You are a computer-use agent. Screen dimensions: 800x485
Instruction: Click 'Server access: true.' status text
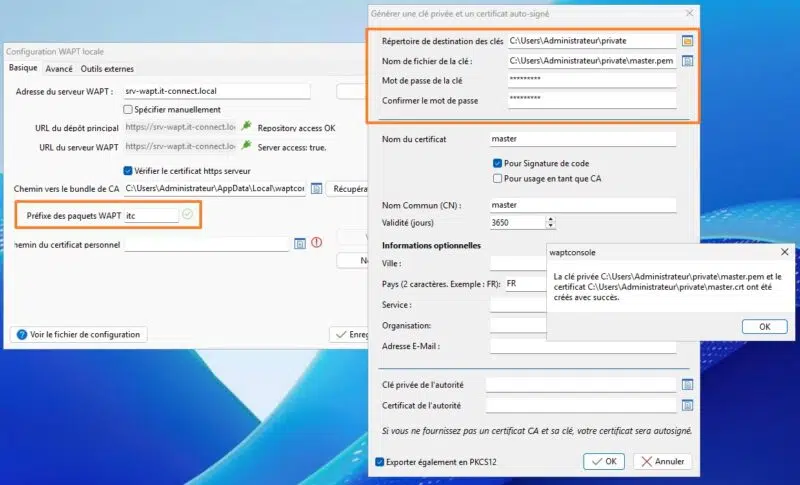click(x=292, y=147)
